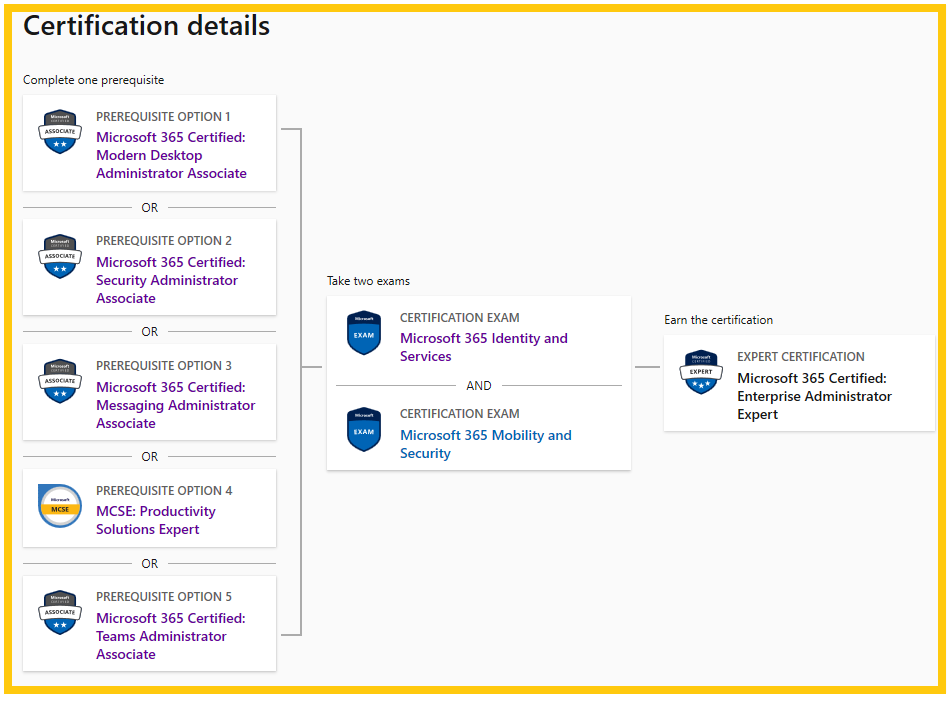The width and height of the screenshot is (951, 701).
Task: Click the 'PREREQUISITE OPTION 3' label
Action: point(164,366)
